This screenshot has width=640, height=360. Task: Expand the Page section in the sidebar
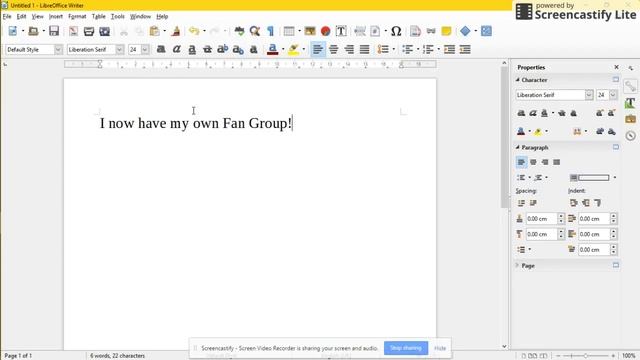pyautogui.click(x=517, y=266)
